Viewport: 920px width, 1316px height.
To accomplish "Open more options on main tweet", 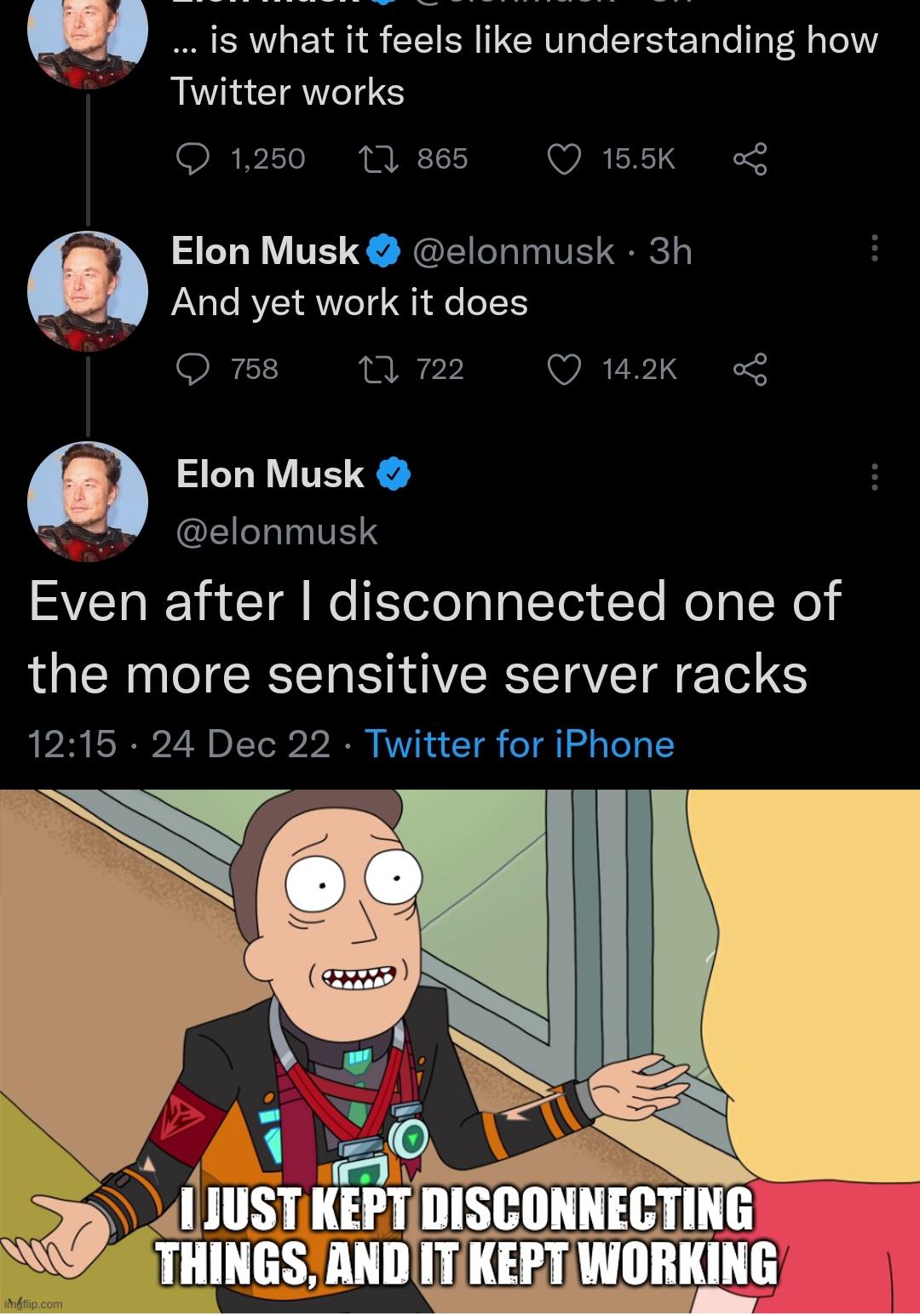I will point(874,477).
